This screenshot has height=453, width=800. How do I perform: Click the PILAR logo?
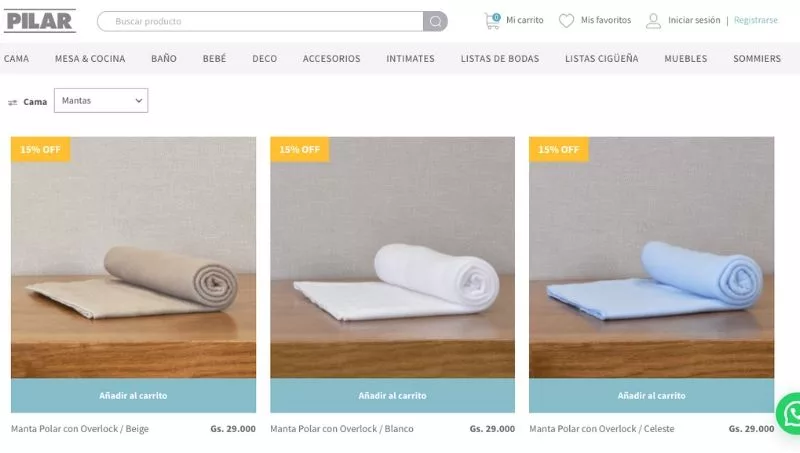(40, 21)
